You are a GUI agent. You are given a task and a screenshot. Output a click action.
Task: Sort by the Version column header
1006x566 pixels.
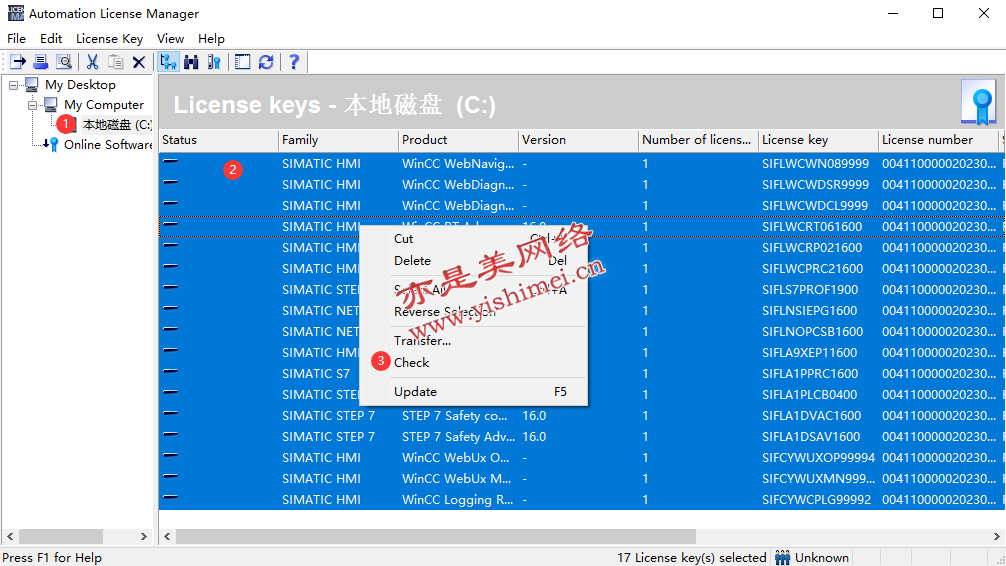578,140
